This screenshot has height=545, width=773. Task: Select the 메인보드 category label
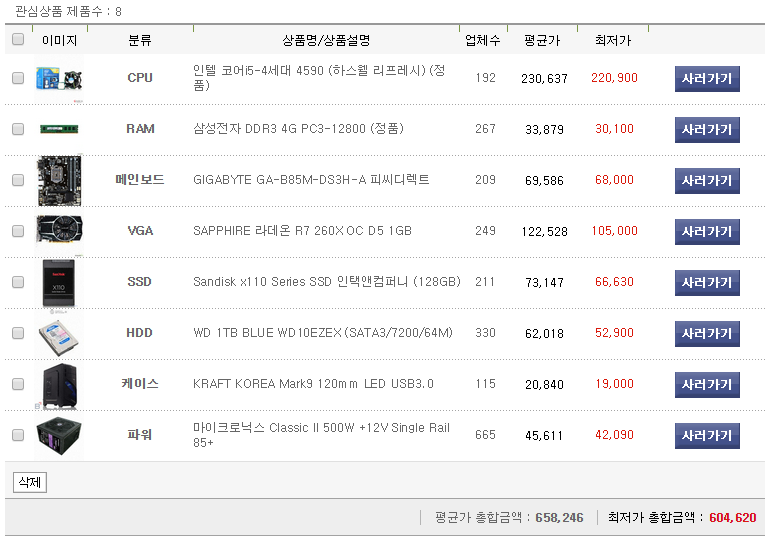point(140,180)
